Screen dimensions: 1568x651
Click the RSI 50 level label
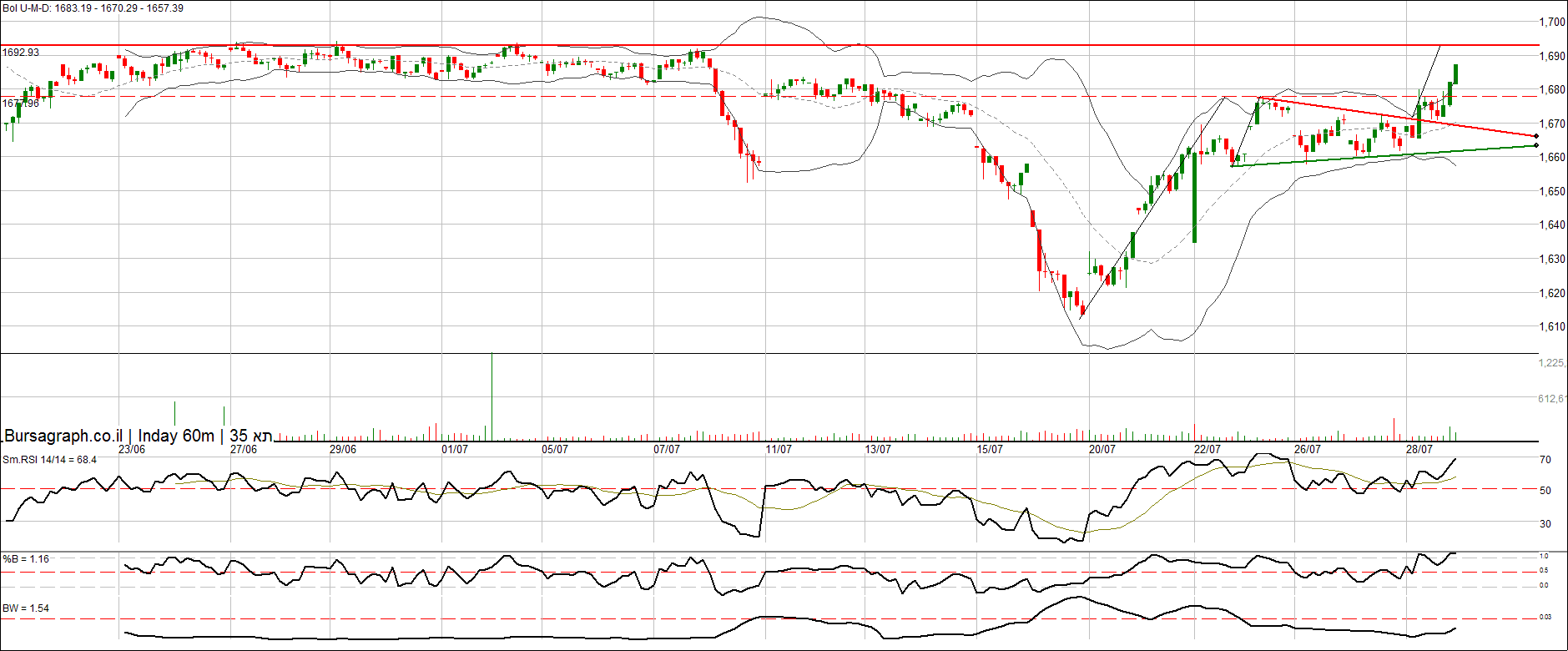(1545, 491)
